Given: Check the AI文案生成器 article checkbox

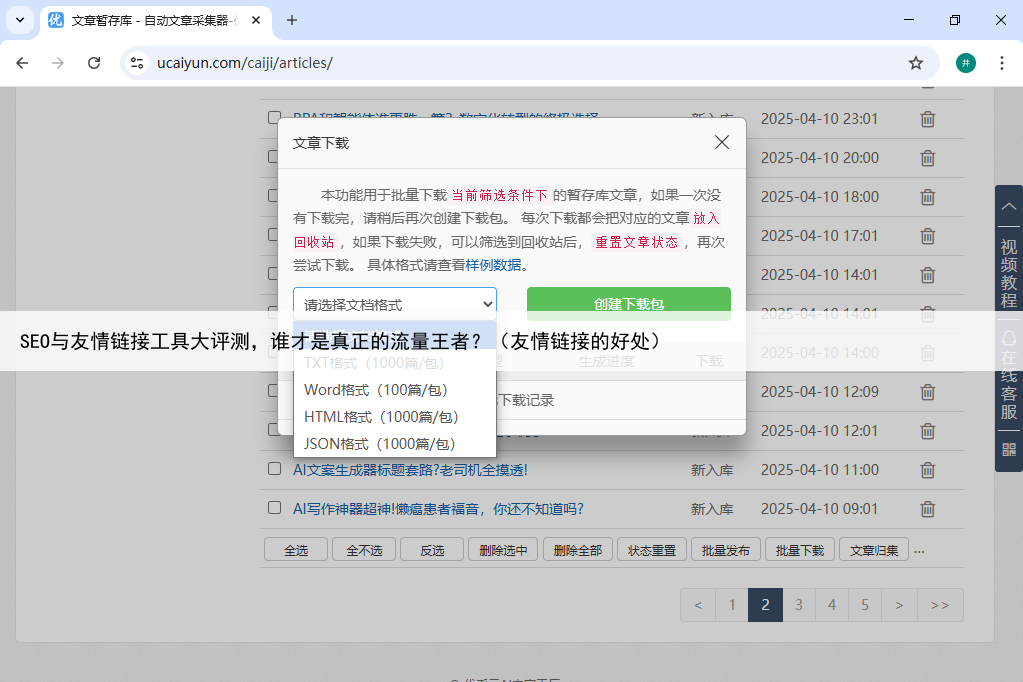Looking at the screenshot, I should (274, 469).
